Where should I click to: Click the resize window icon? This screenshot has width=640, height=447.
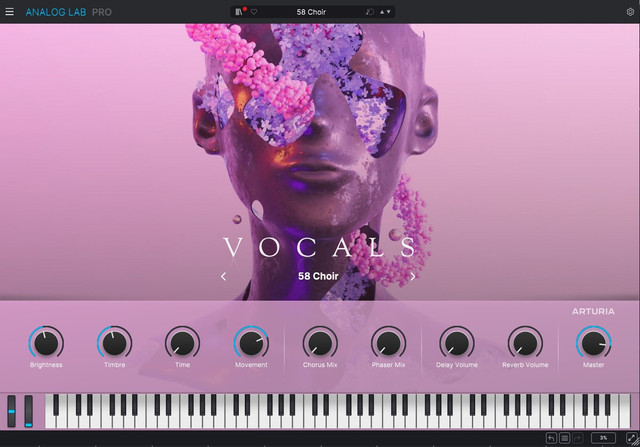point(631,438)
